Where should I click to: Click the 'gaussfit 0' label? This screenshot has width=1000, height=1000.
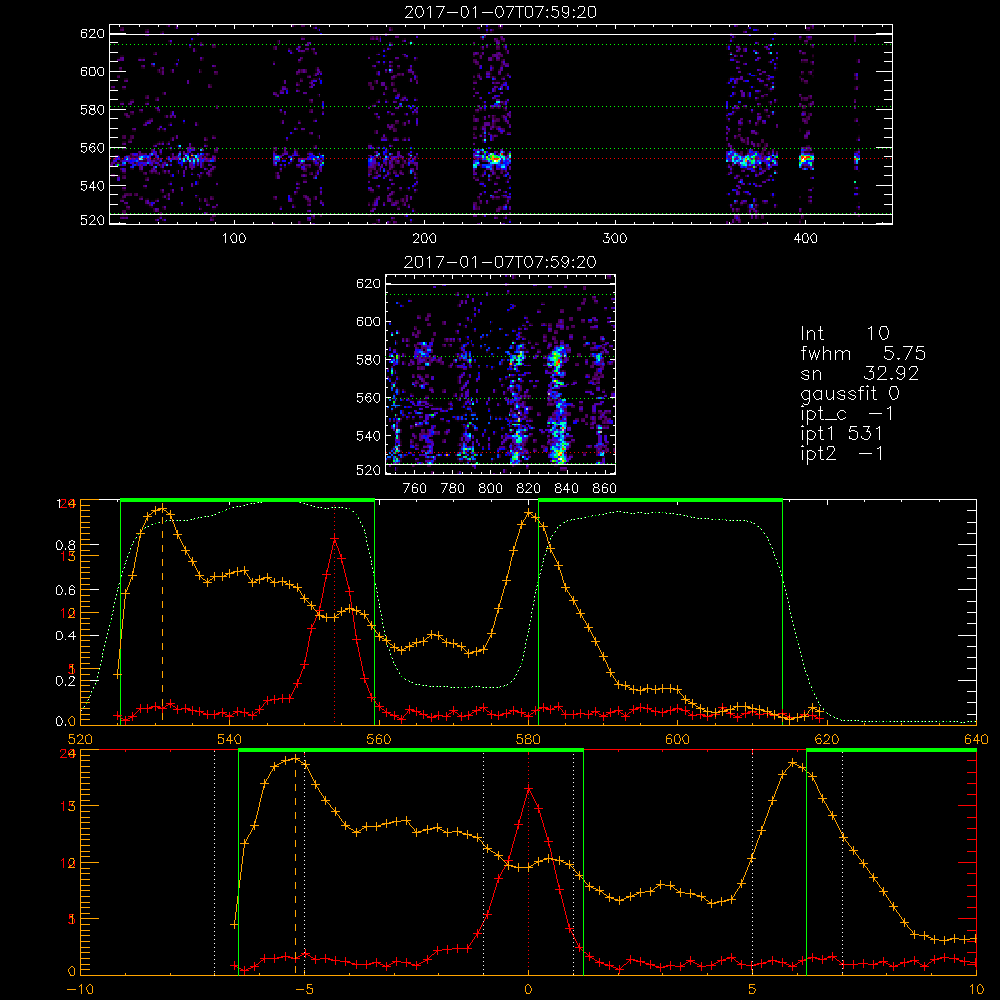pos(849,393)
